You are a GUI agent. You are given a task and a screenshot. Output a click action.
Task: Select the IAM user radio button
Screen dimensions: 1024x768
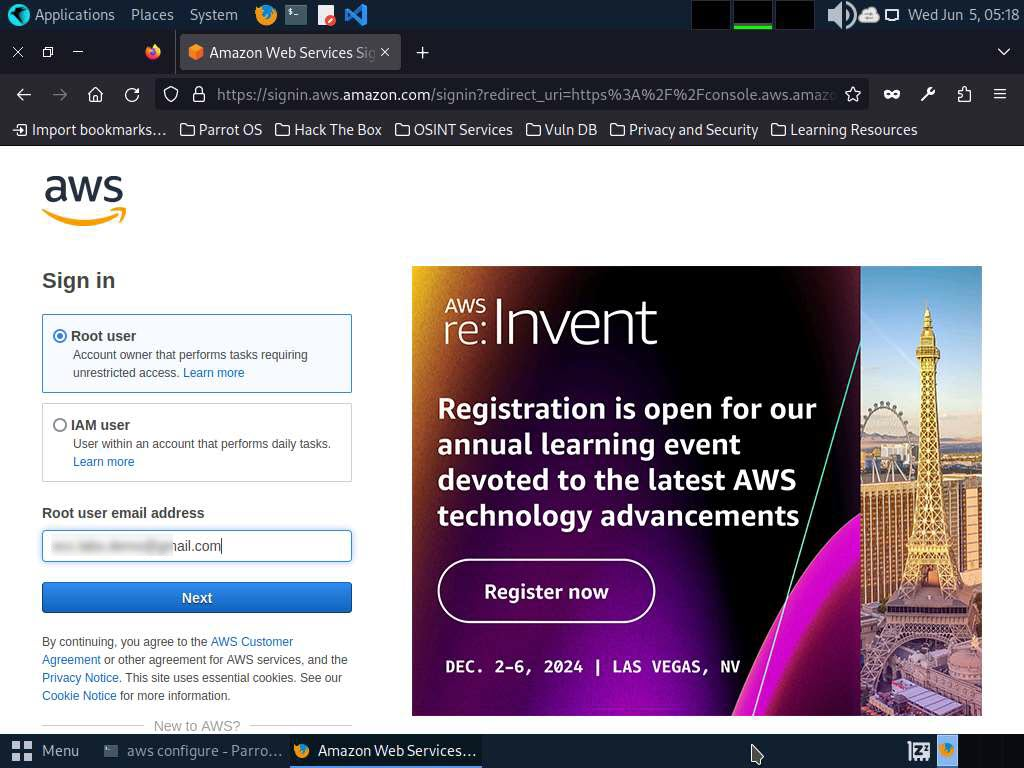[60, 425]
